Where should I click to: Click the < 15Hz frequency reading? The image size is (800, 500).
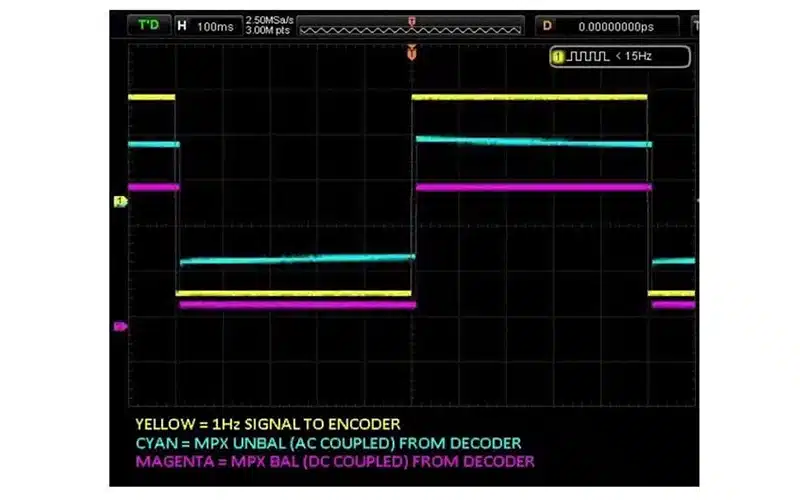[634, 56]
